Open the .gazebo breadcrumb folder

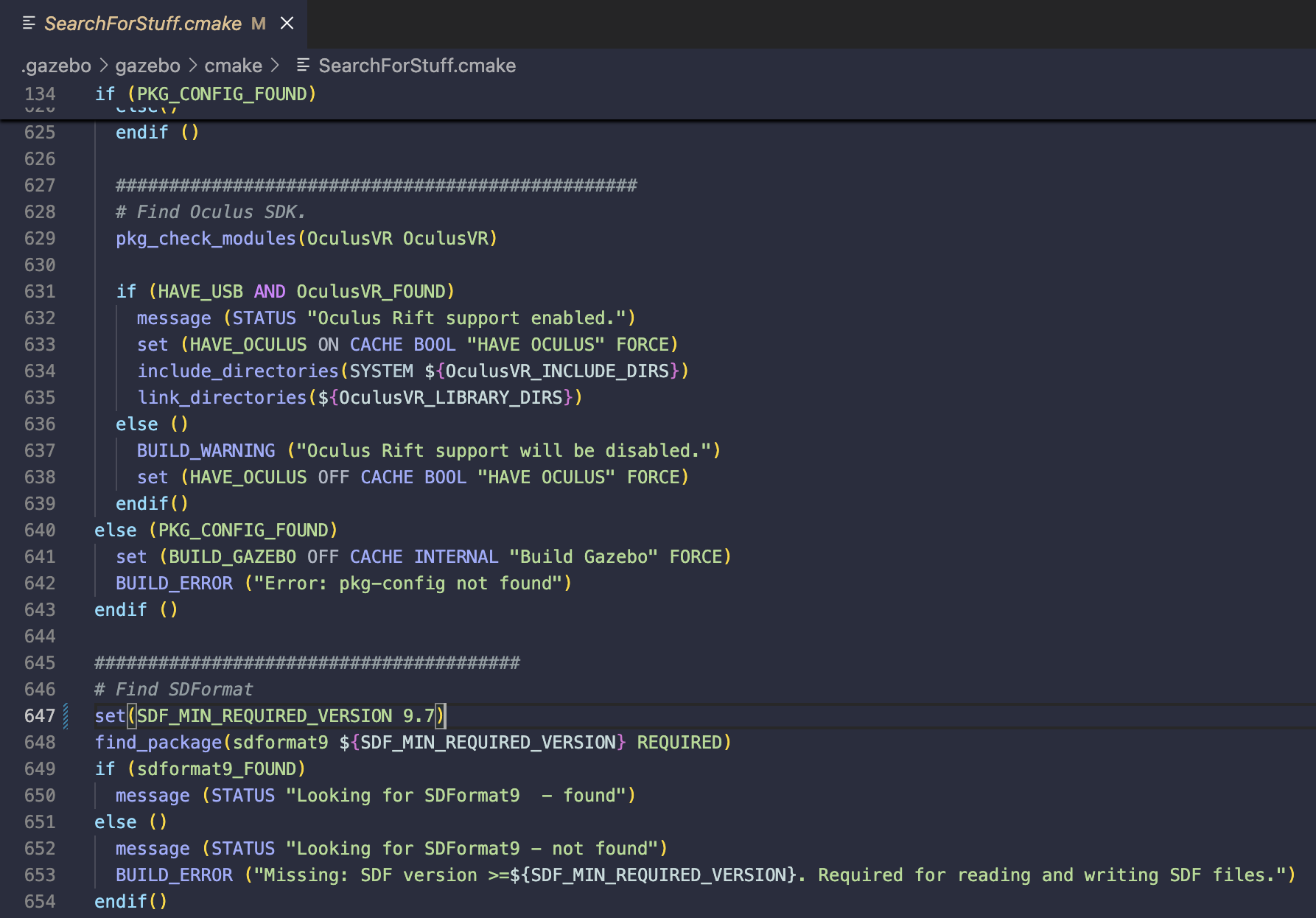click(57, 66)
